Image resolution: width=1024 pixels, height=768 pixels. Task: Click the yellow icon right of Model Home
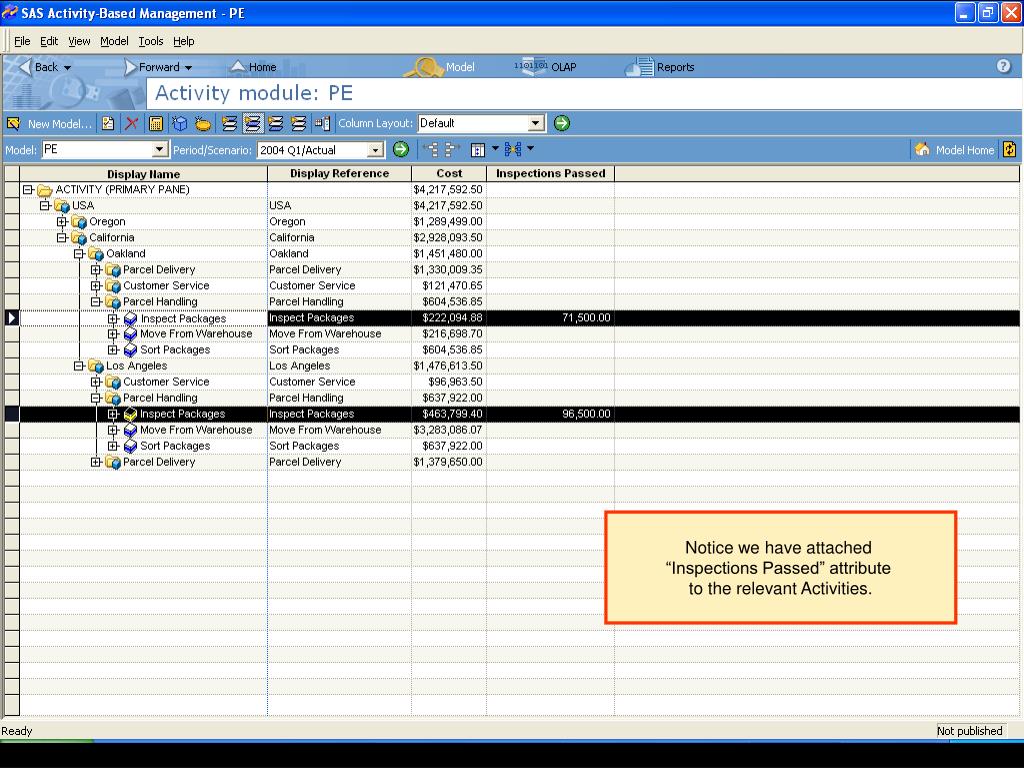[x=1009, y=150]
